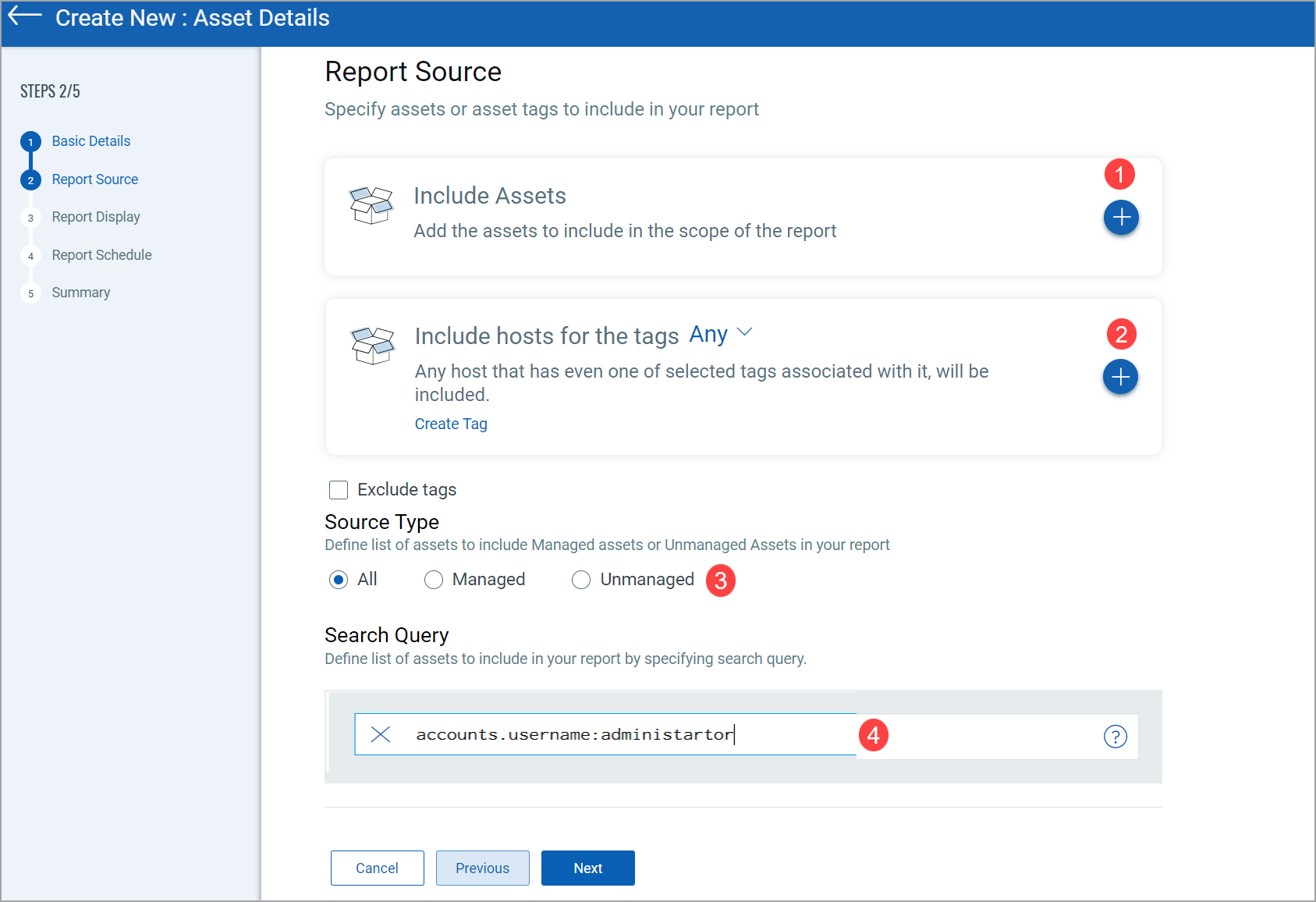The width and height of the screenshot is (1316, 902).
Task: Open the Report Schedule step
Action: 101,254
